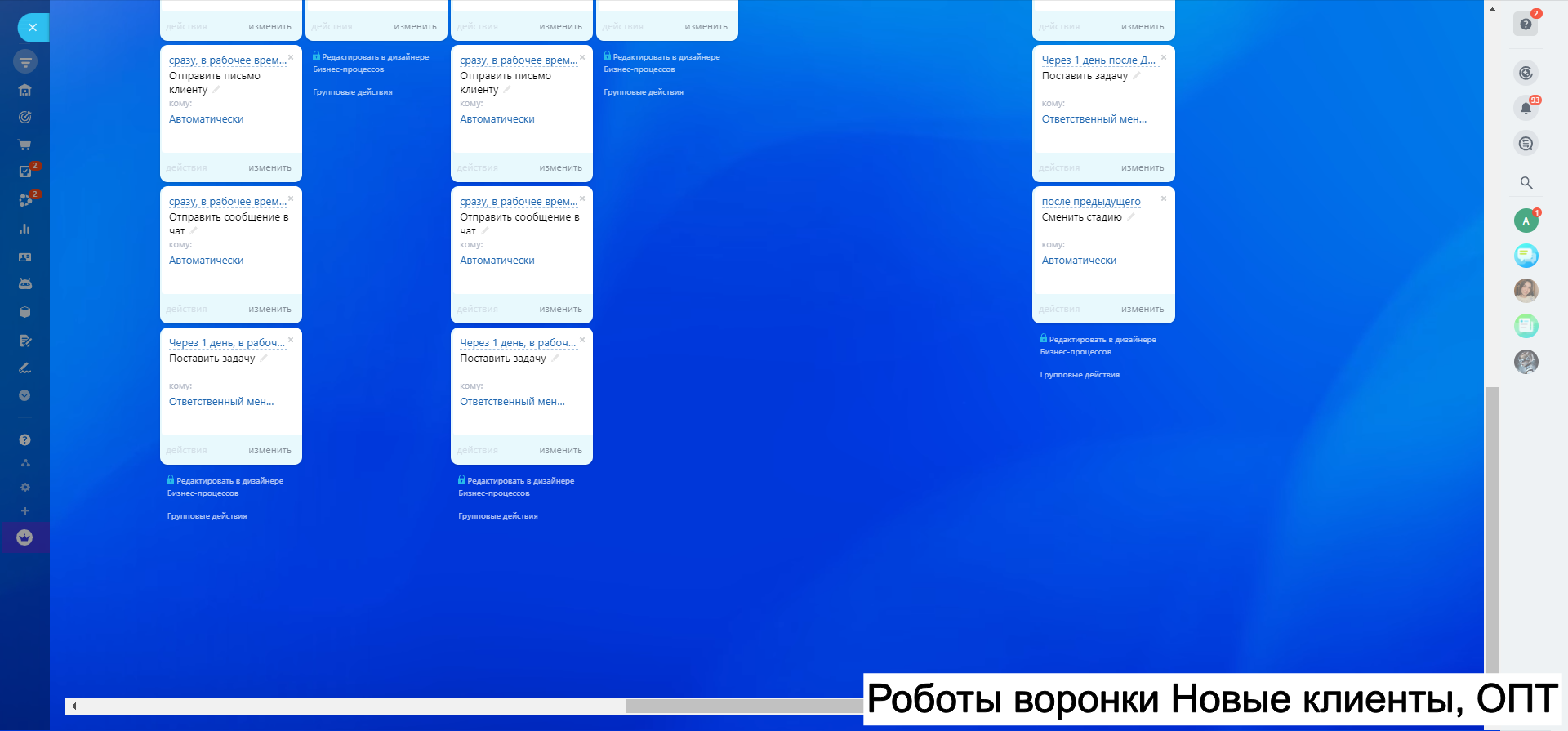Open the green avatar with letter A
Screen dimensions: 1568x731
click(1526, 221)
